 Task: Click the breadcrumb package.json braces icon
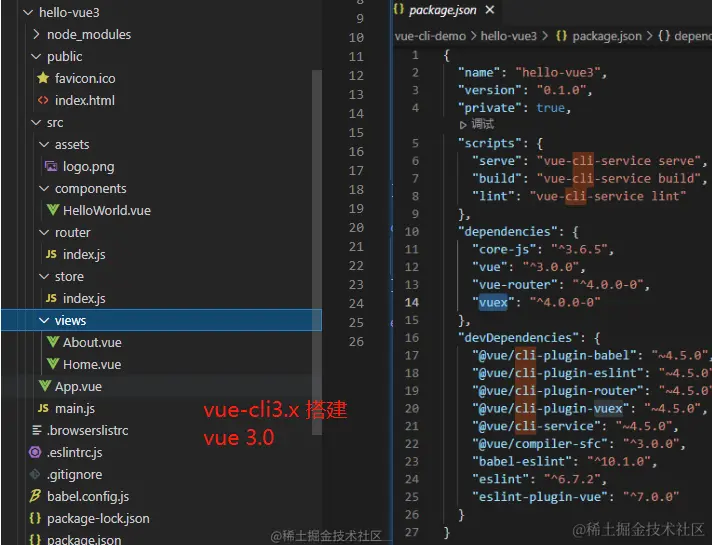561,36
